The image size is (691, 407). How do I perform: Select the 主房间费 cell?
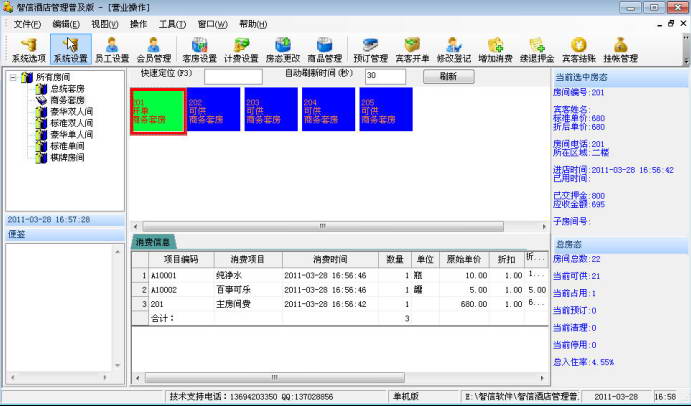(x=248, y=304)
